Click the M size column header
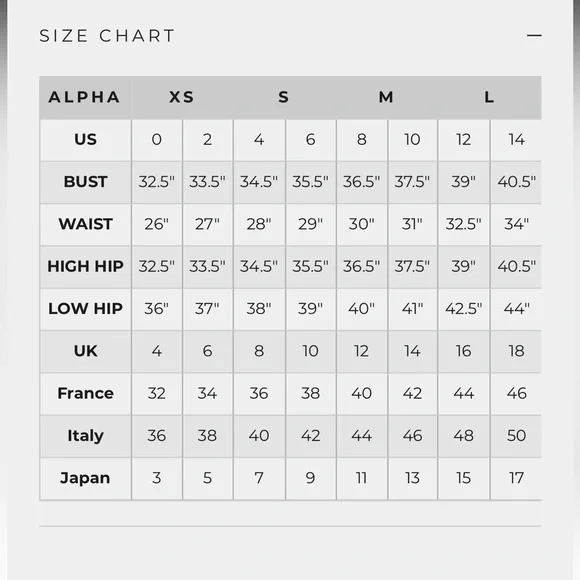 [386, 97]
